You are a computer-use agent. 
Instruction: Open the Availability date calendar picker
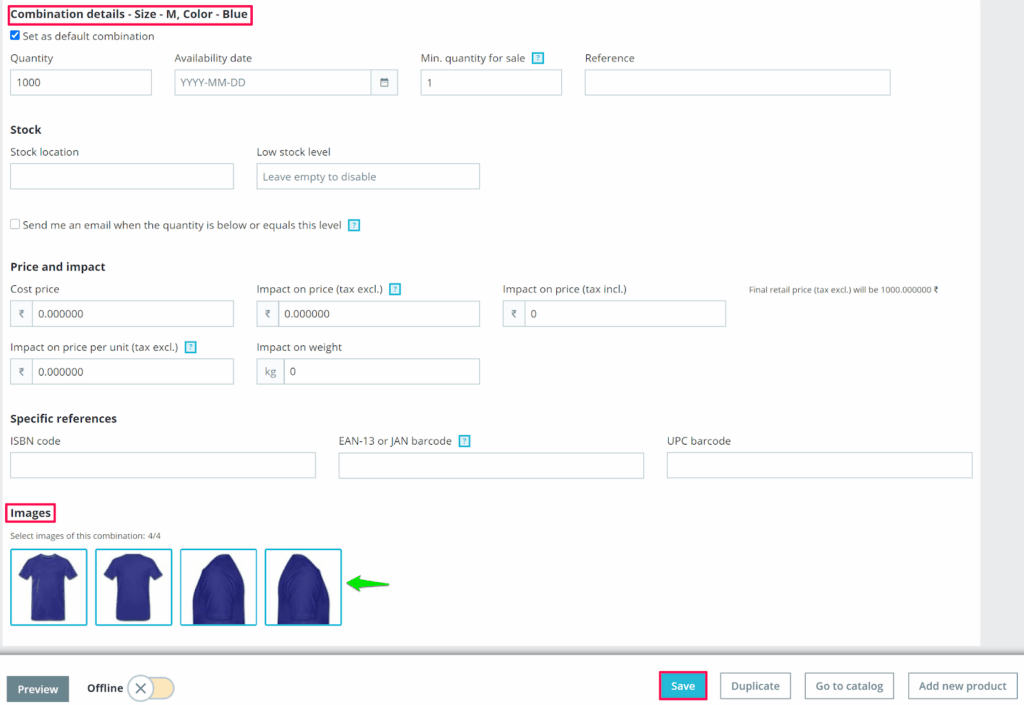click(384, 83)
